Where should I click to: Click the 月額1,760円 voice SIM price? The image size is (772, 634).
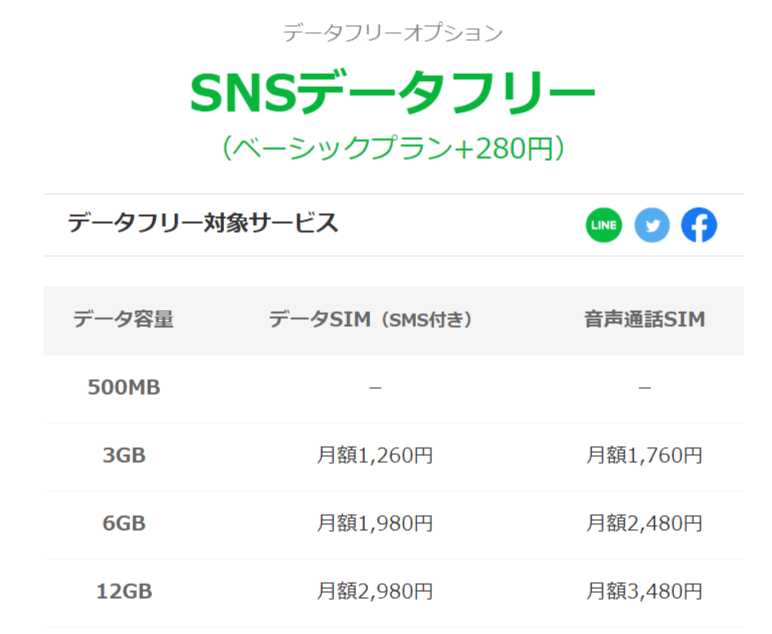(644, 455)
